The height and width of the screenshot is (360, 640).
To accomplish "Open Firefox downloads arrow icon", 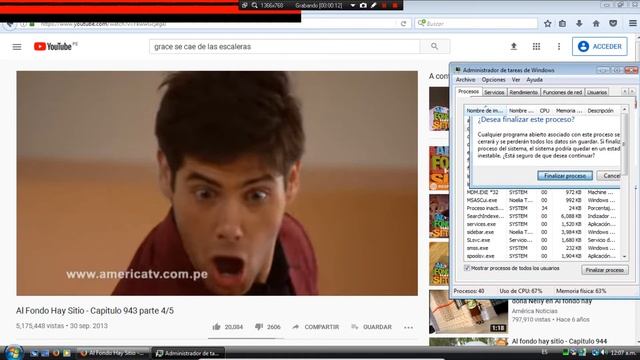I will (579, 24).
